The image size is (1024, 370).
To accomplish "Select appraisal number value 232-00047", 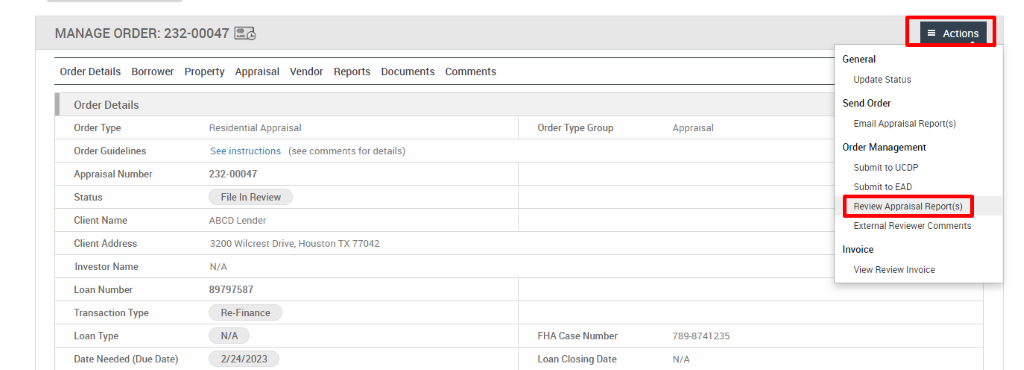I will [x=233, y=174].
